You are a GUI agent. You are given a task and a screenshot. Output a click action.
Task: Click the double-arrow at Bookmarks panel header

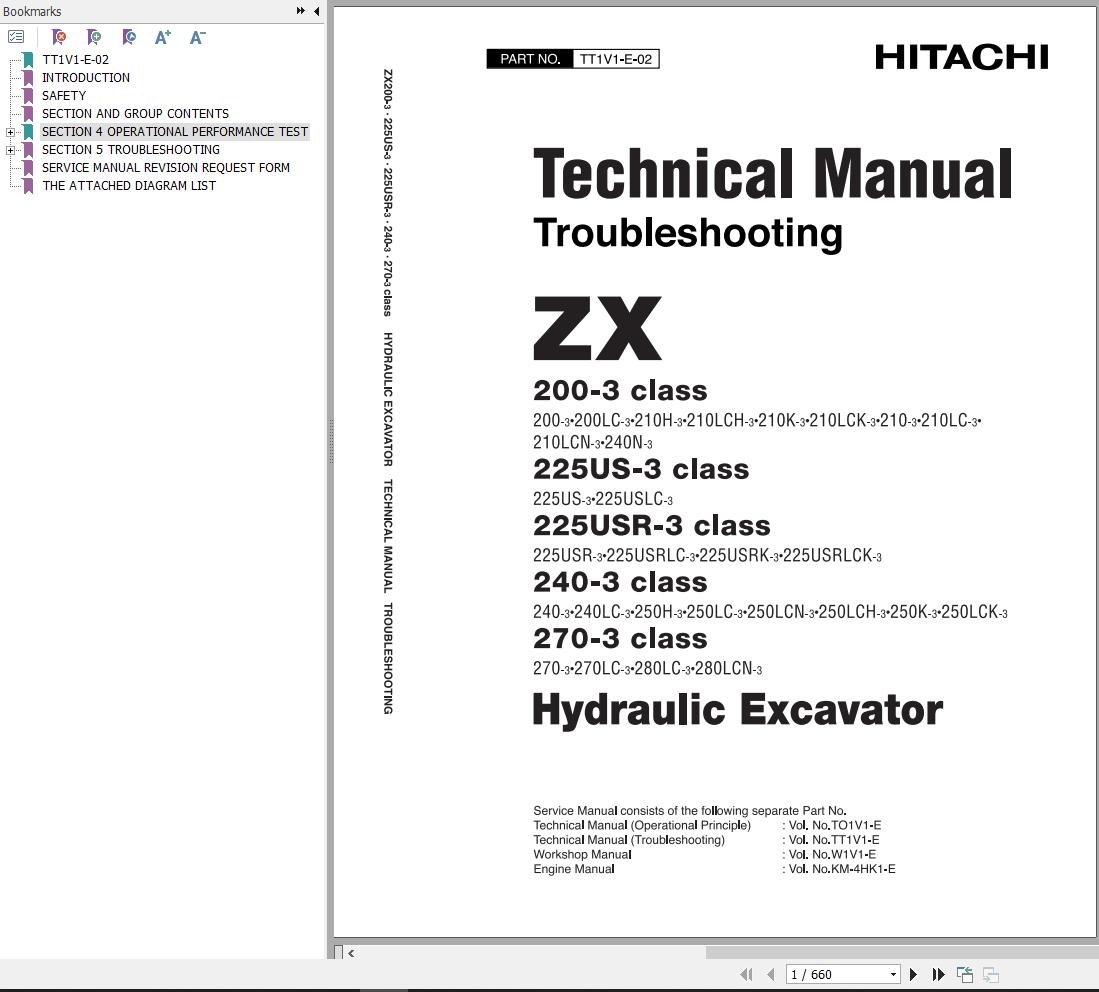coord(301,11)
